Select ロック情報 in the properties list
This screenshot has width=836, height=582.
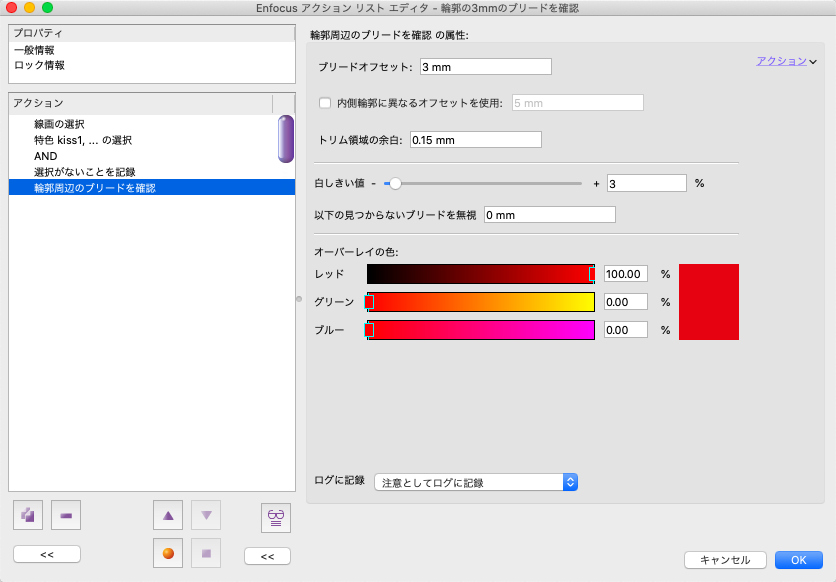pos(40,65)
